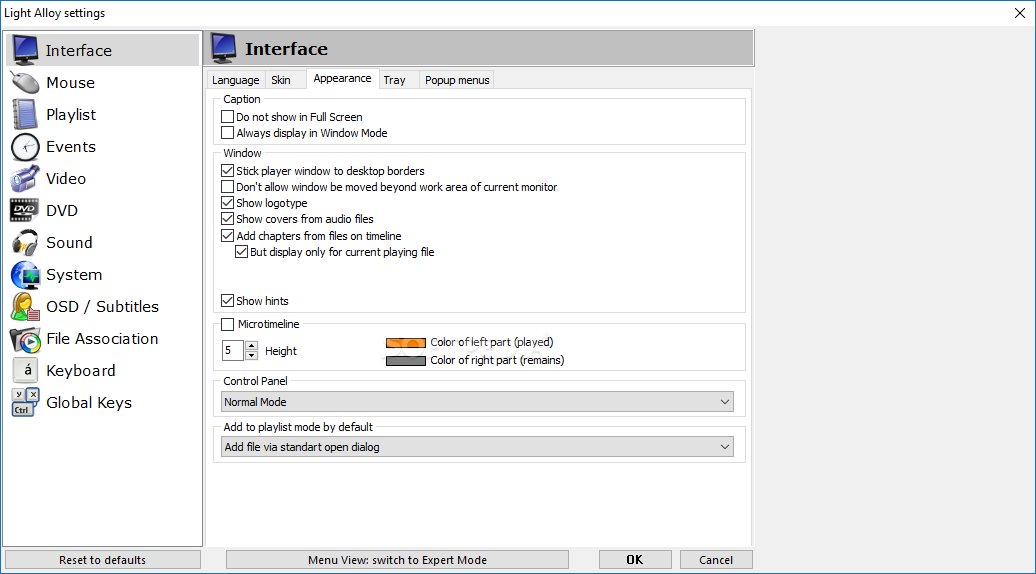
Task: Open DVD settings via DVD logo icon
Action: click(24, 210)
